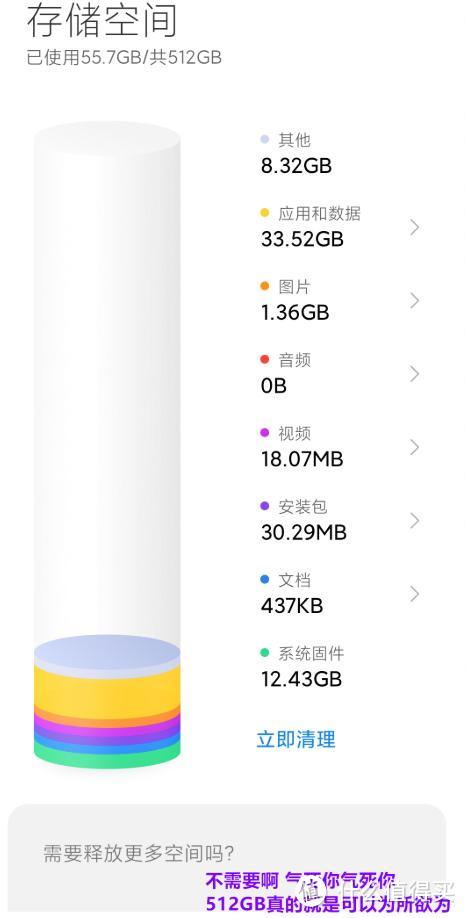The height and width of the screenshot is (918, 465).
Task: Click the green segment of storage cylinder
Action: click(107, 758)
